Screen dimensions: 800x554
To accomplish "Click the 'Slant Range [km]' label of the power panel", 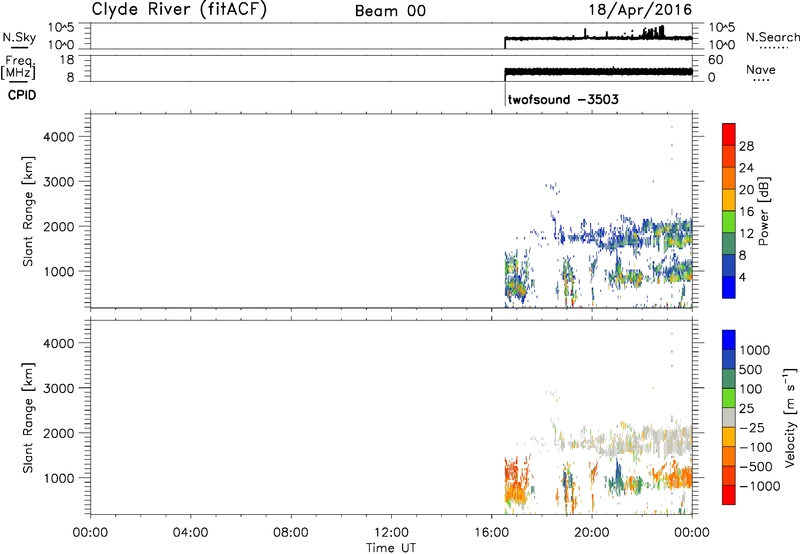I will (x=28, y=211).
